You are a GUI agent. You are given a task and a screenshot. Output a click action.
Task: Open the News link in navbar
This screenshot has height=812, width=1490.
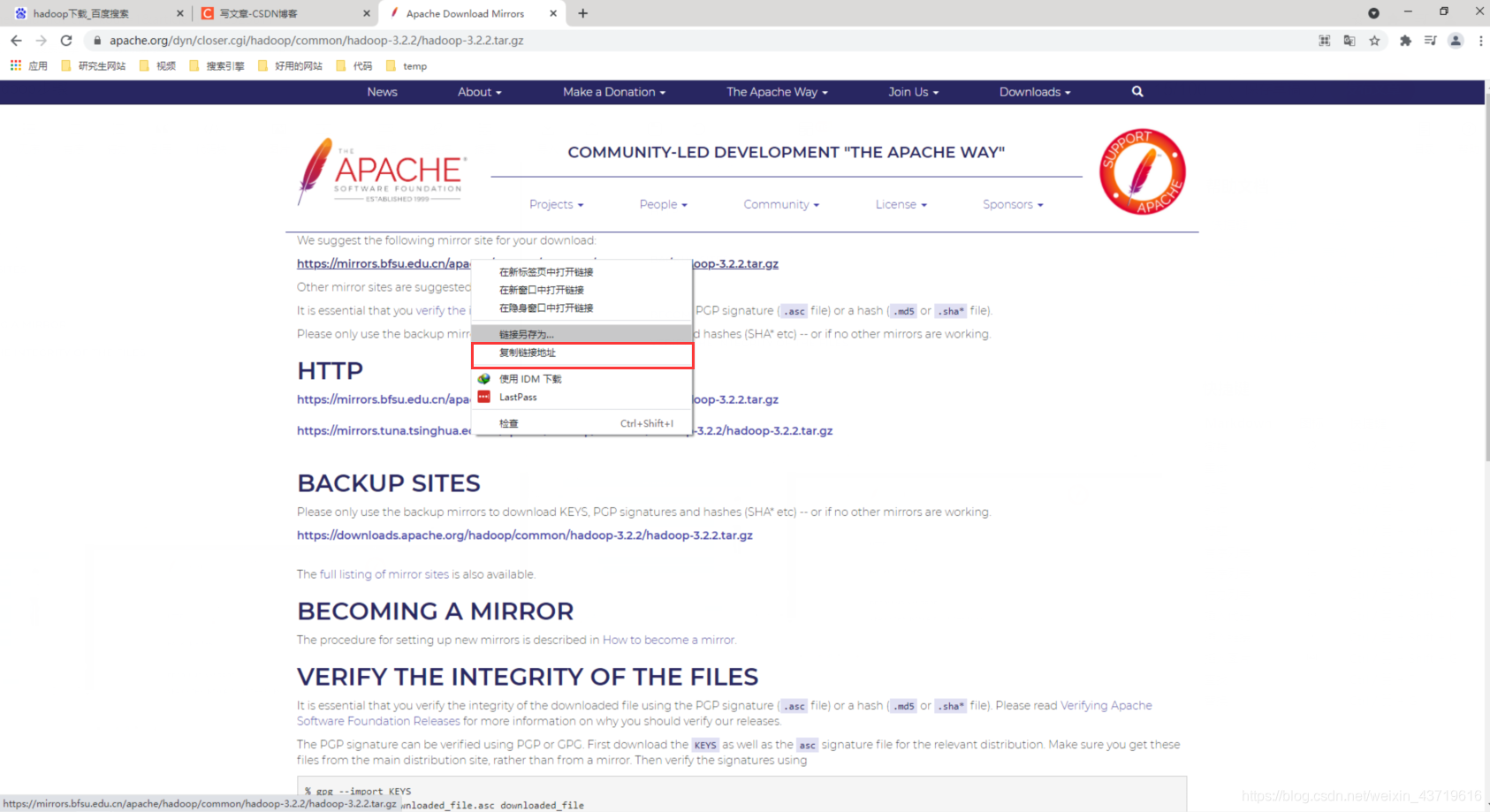click(x=382, y=92)
